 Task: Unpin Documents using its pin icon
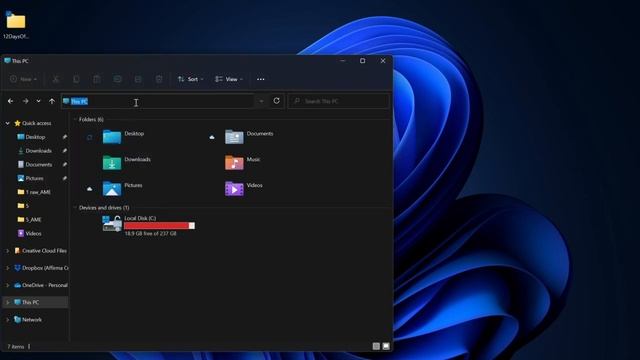coord(64,164)
